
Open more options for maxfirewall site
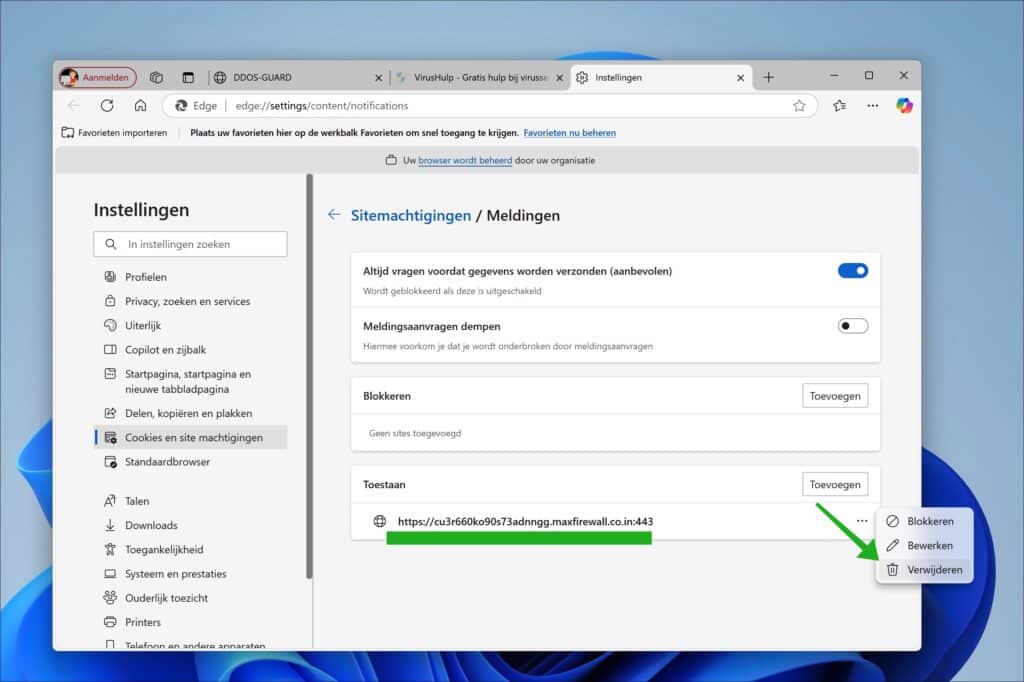[862, 521]
